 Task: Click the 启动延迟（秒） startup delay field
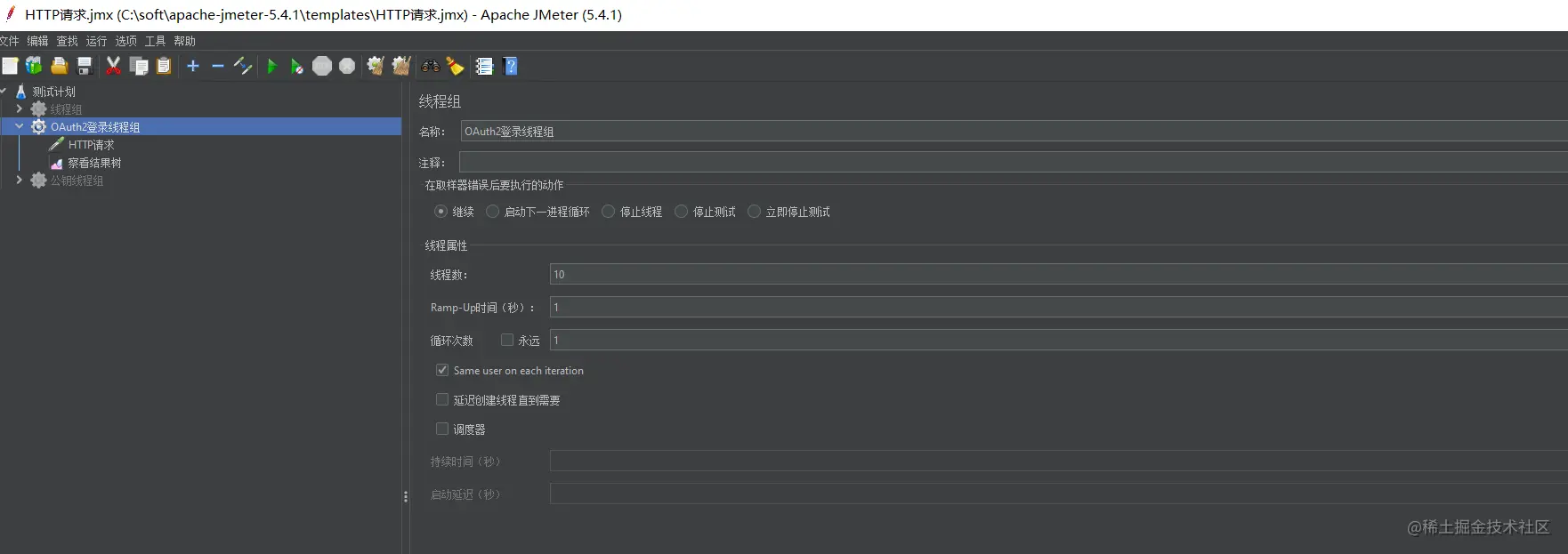click(x=1059, y=494)
